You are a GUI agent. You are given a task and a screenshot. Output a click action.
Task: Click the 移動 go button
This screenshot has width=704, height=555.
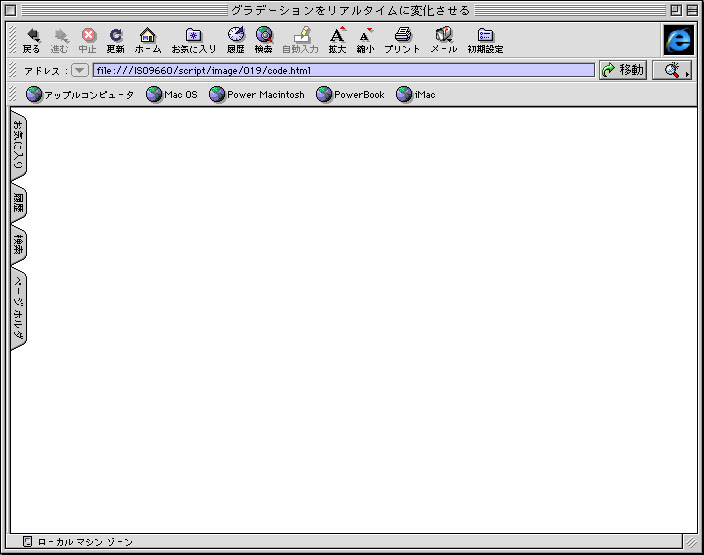click(623, 70)
